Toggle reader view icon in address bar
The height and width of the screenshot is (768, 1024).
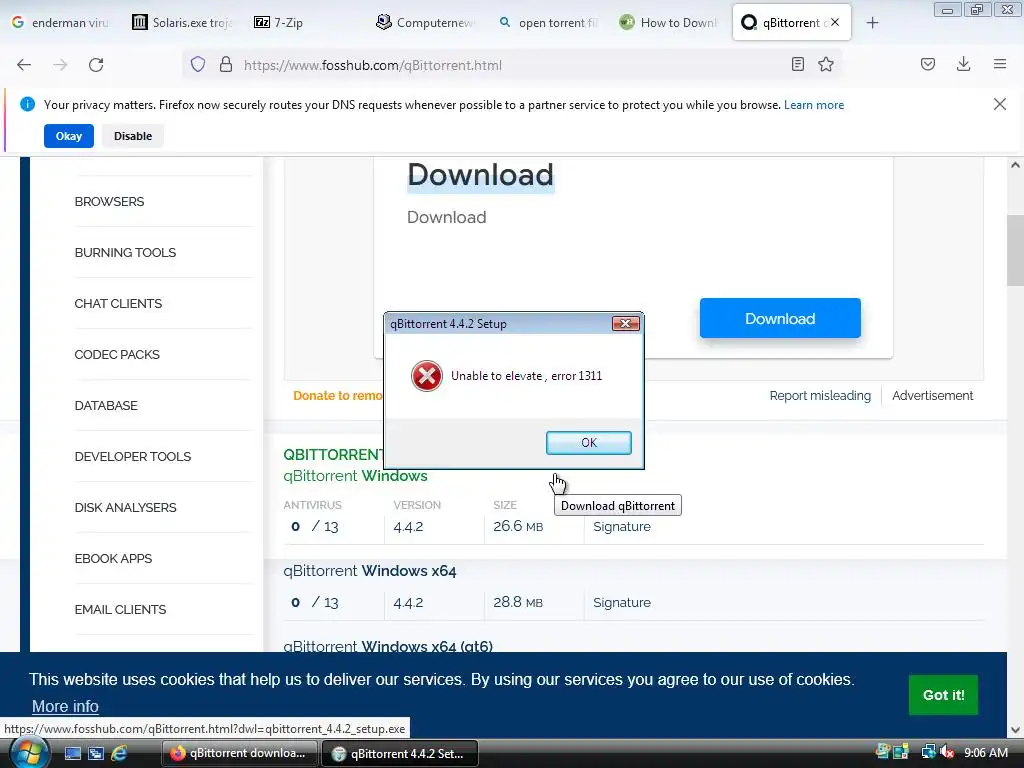pos(797,64)
